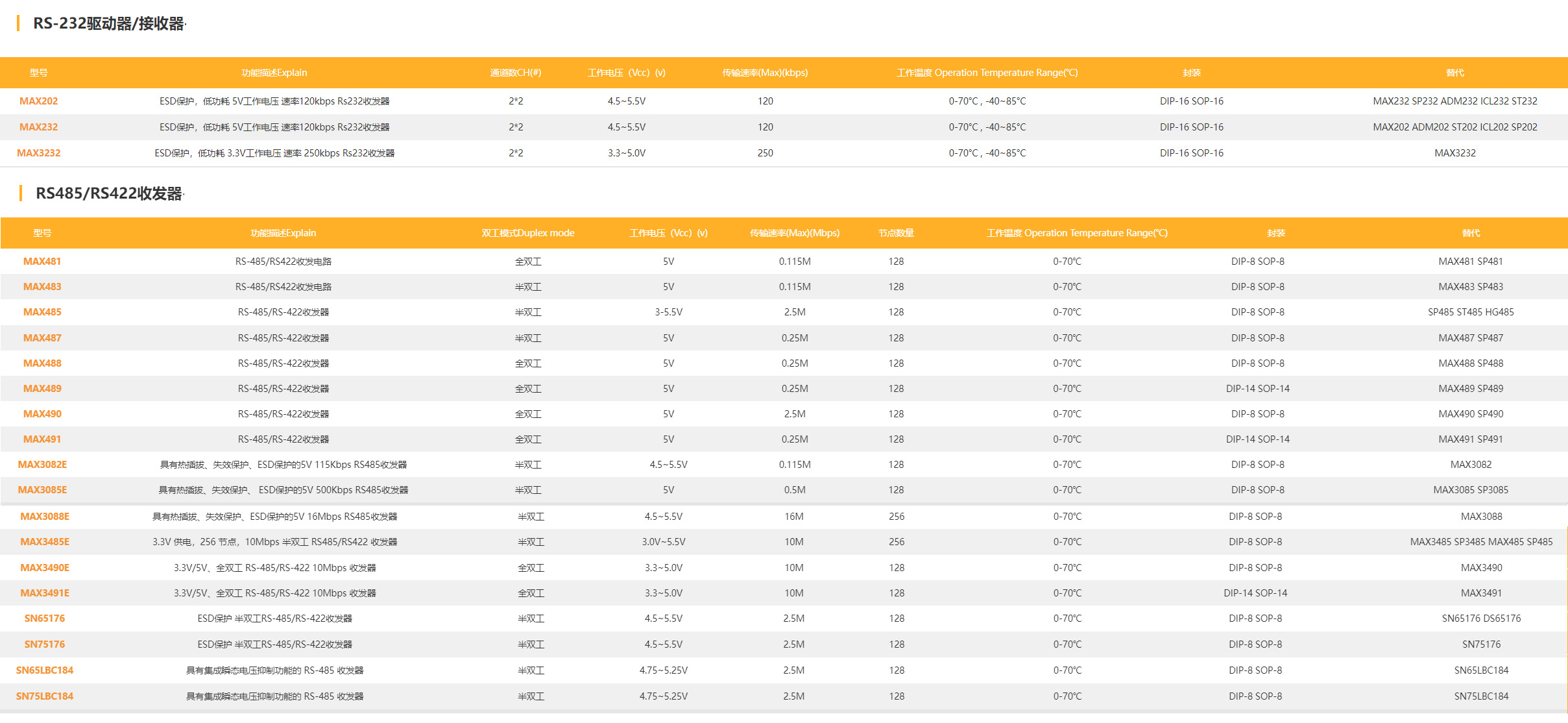The height and width of the screenshot is (723, 1568).
Task: Click the SN65LBC184 model link
Action: pos(45,670)
